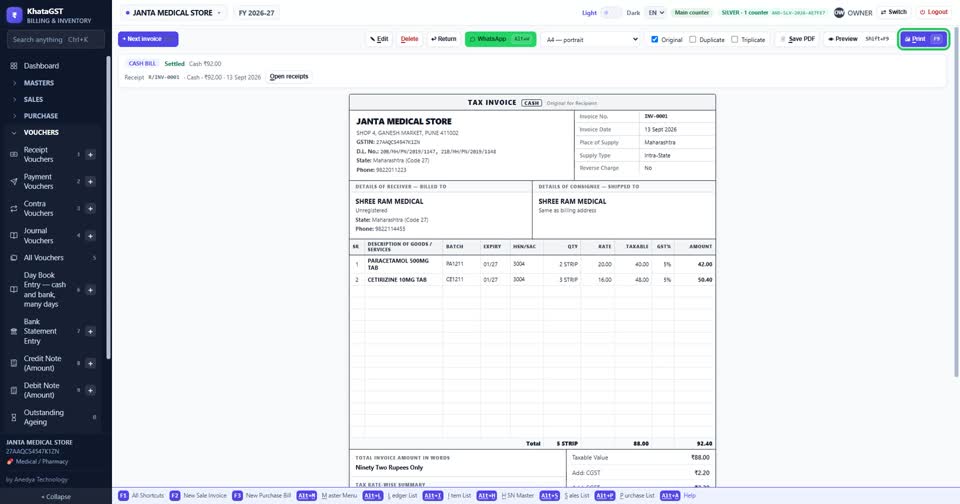Click Open receipts button

pyautogui.click(x=289, y=77)
